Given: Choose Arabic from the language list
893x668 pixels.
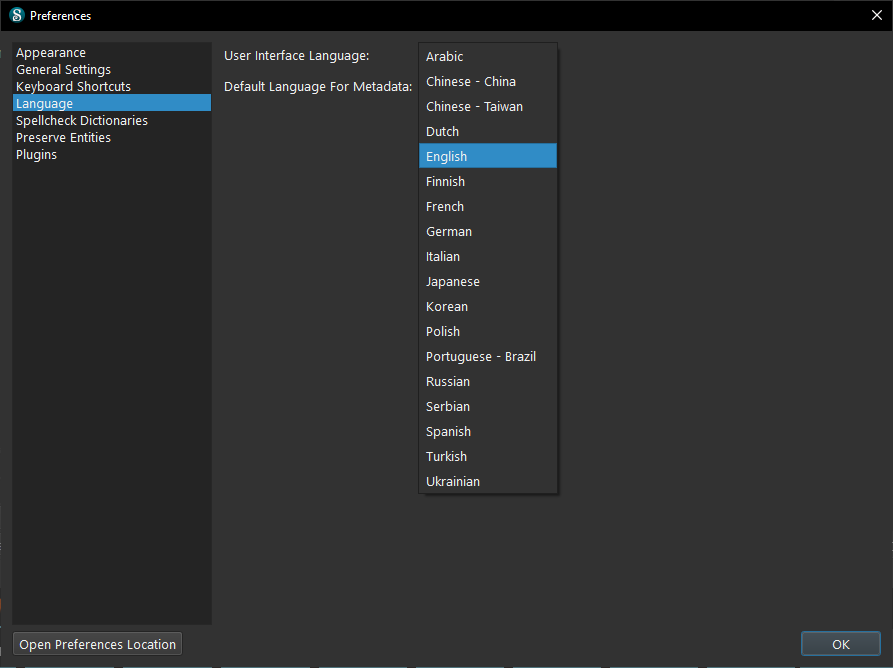Looking at the screenshot, I should (445, 57).
